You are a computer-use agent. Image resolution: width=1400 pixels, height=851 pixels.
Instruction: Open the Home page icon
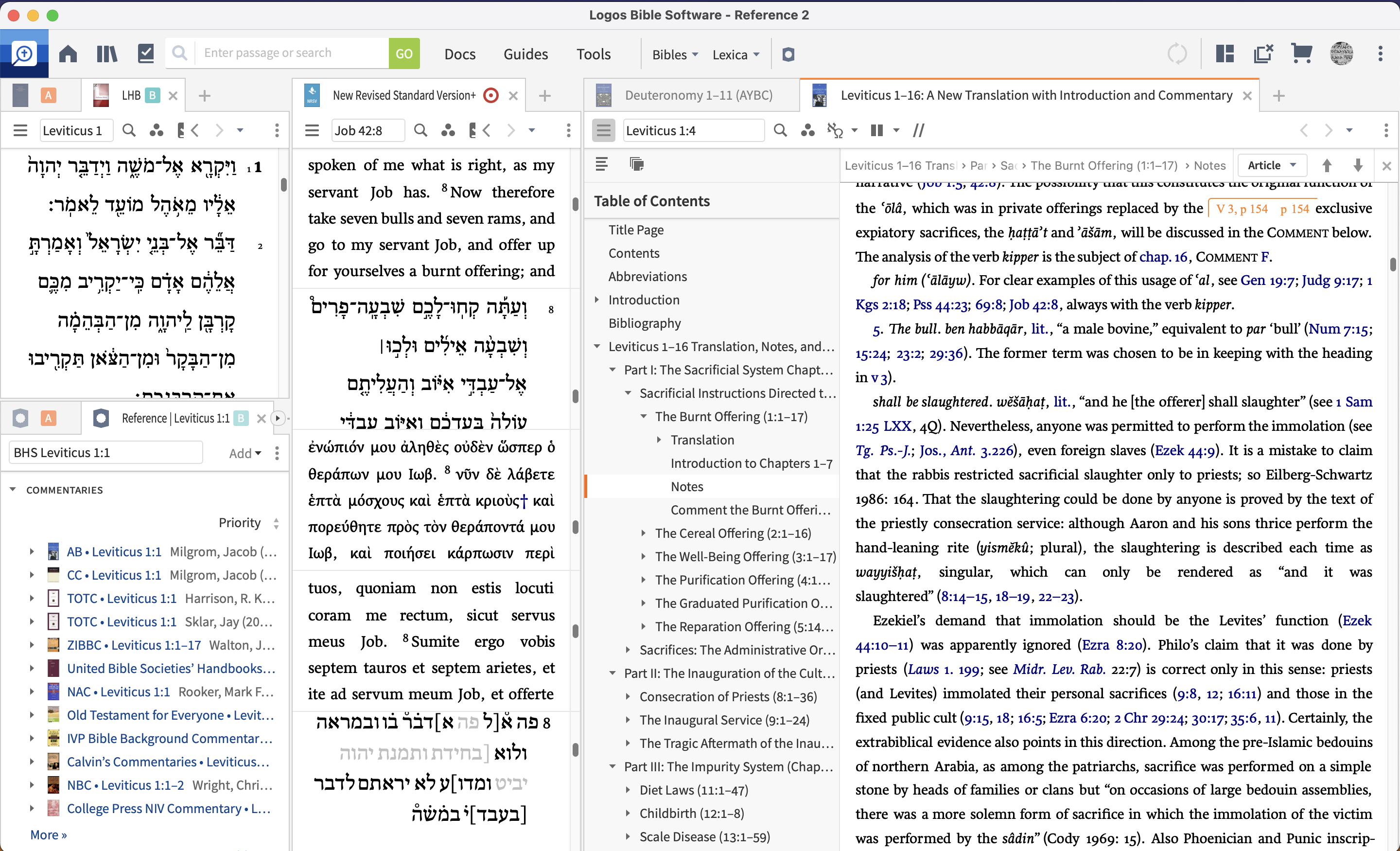(x=68, y=54)
